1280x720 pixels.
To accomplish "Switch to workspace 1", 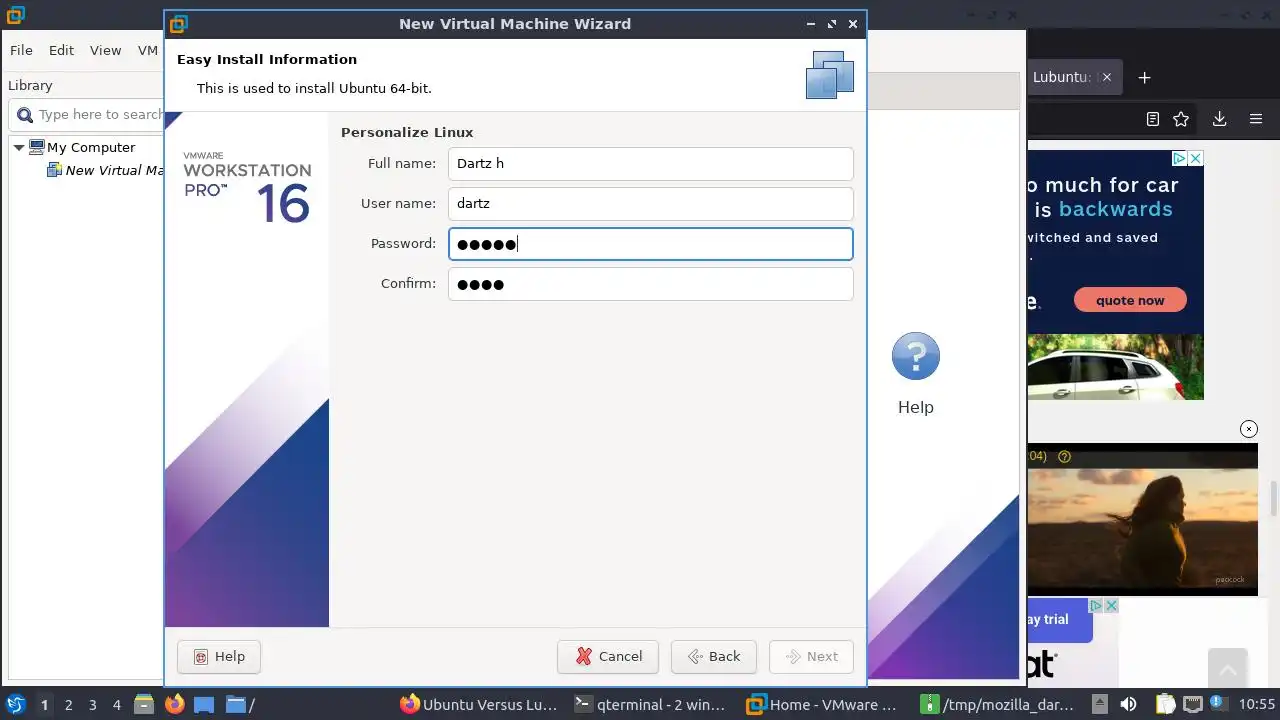I will 44,705.
